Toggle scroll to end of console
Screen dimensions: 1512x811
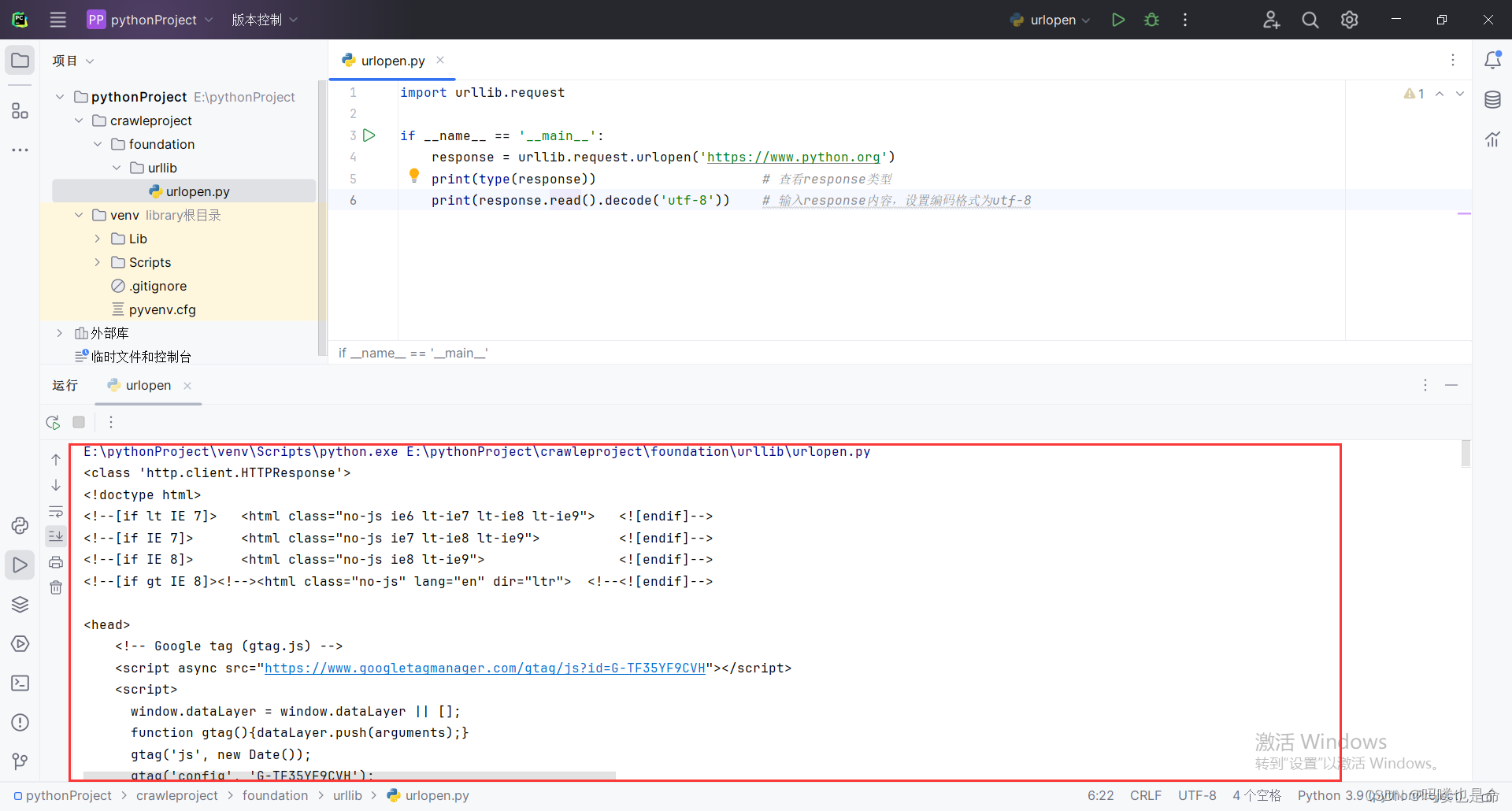point(56,537)
